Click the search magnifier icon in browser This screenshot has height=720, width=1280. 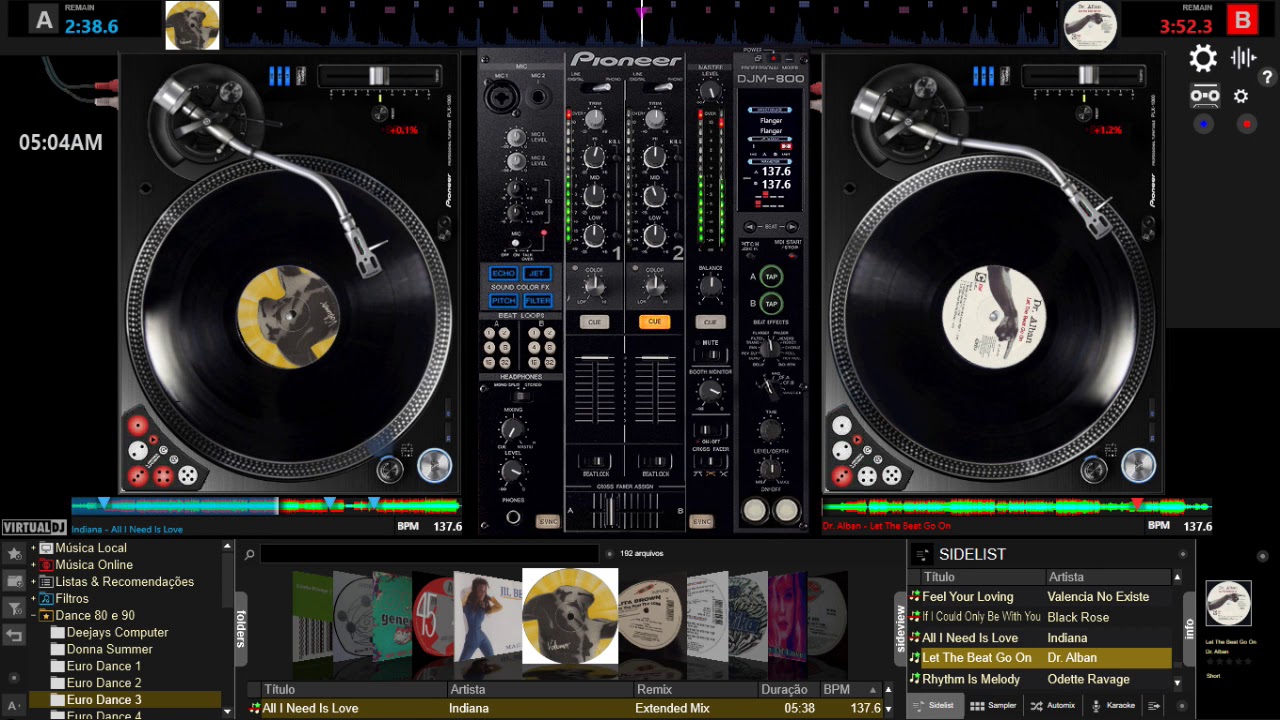tap(250, 554)
